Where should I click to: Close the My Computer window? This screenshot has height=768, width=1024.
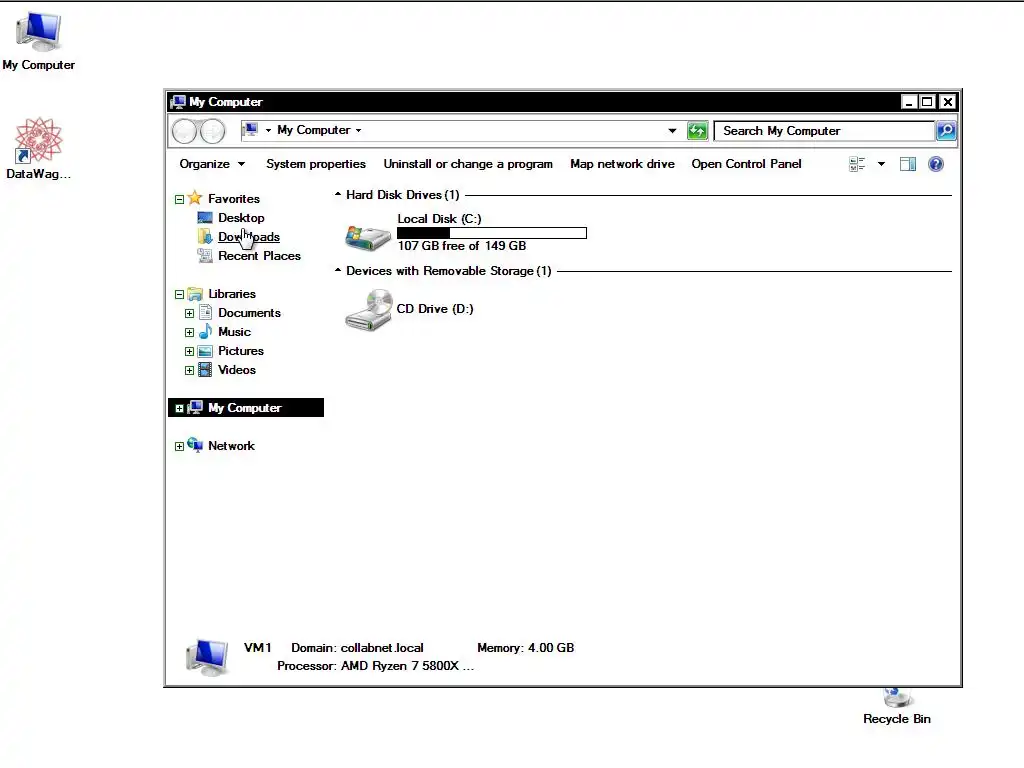948,102
